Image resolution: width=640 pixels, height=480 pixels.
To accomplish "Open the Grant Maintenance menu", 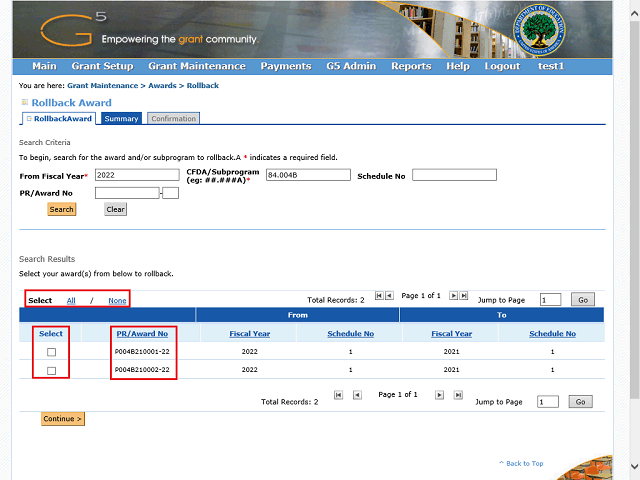I will tap(196, 66).
